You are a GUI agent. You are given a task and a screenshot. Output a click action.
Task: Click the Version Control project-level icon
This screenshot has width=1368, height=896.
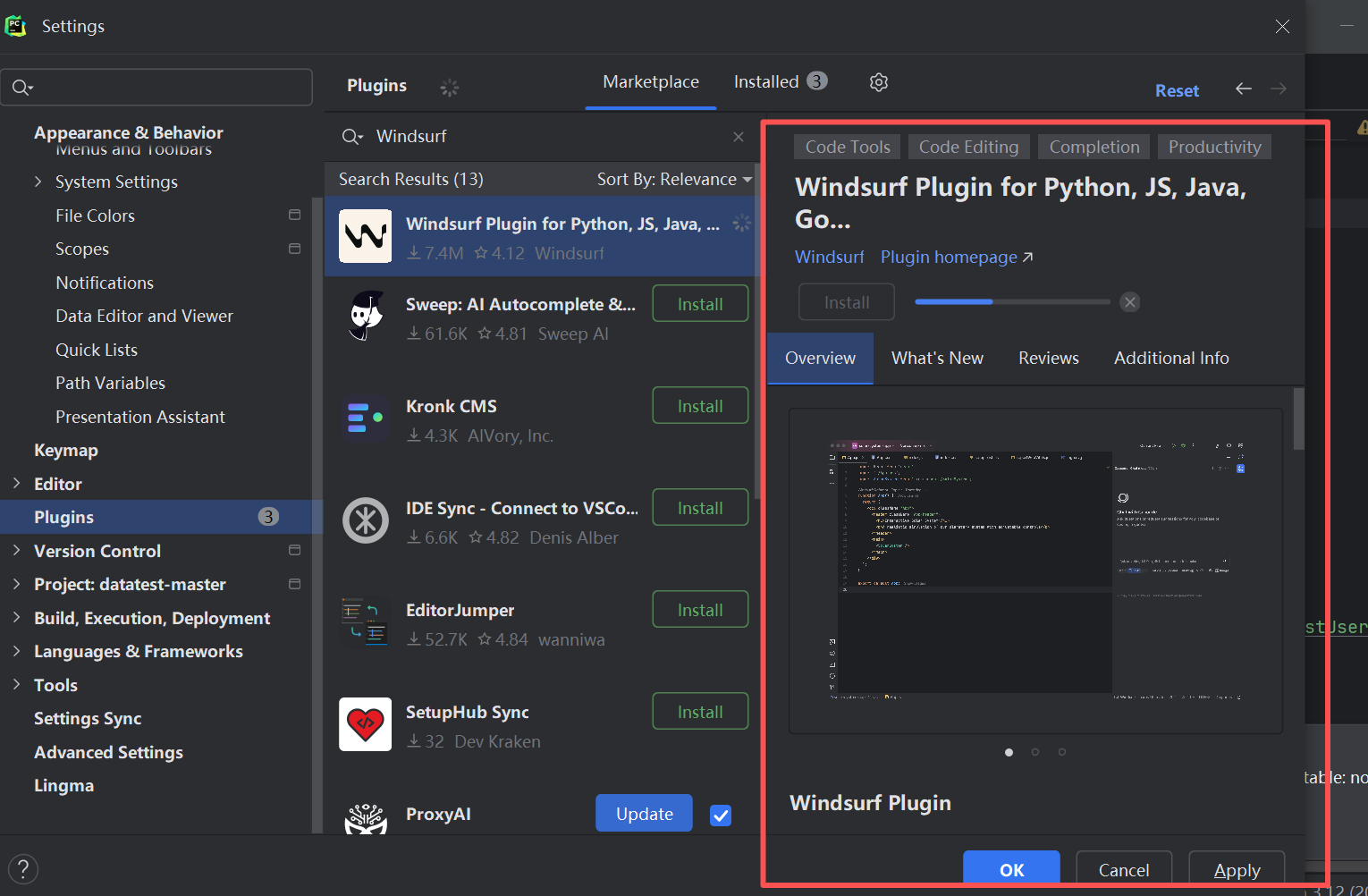pyautogui.click(x=294, y=551)
